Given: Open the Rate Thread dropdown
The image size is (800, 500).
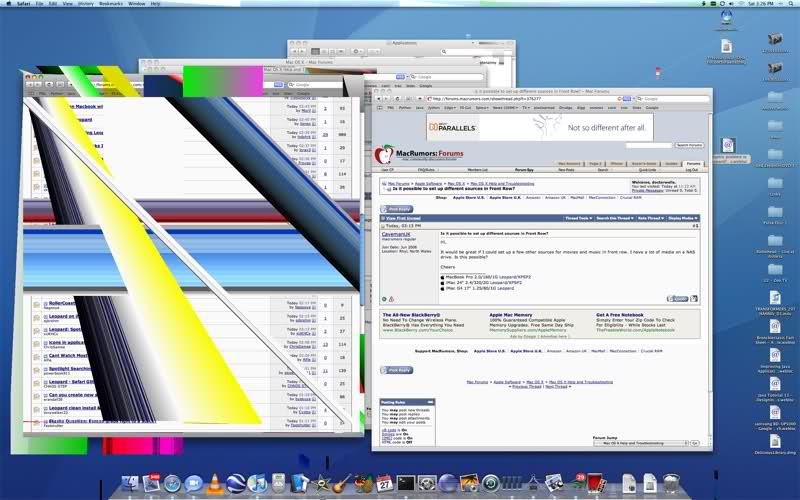Looking at the screenshot, I should coord(651,218).
